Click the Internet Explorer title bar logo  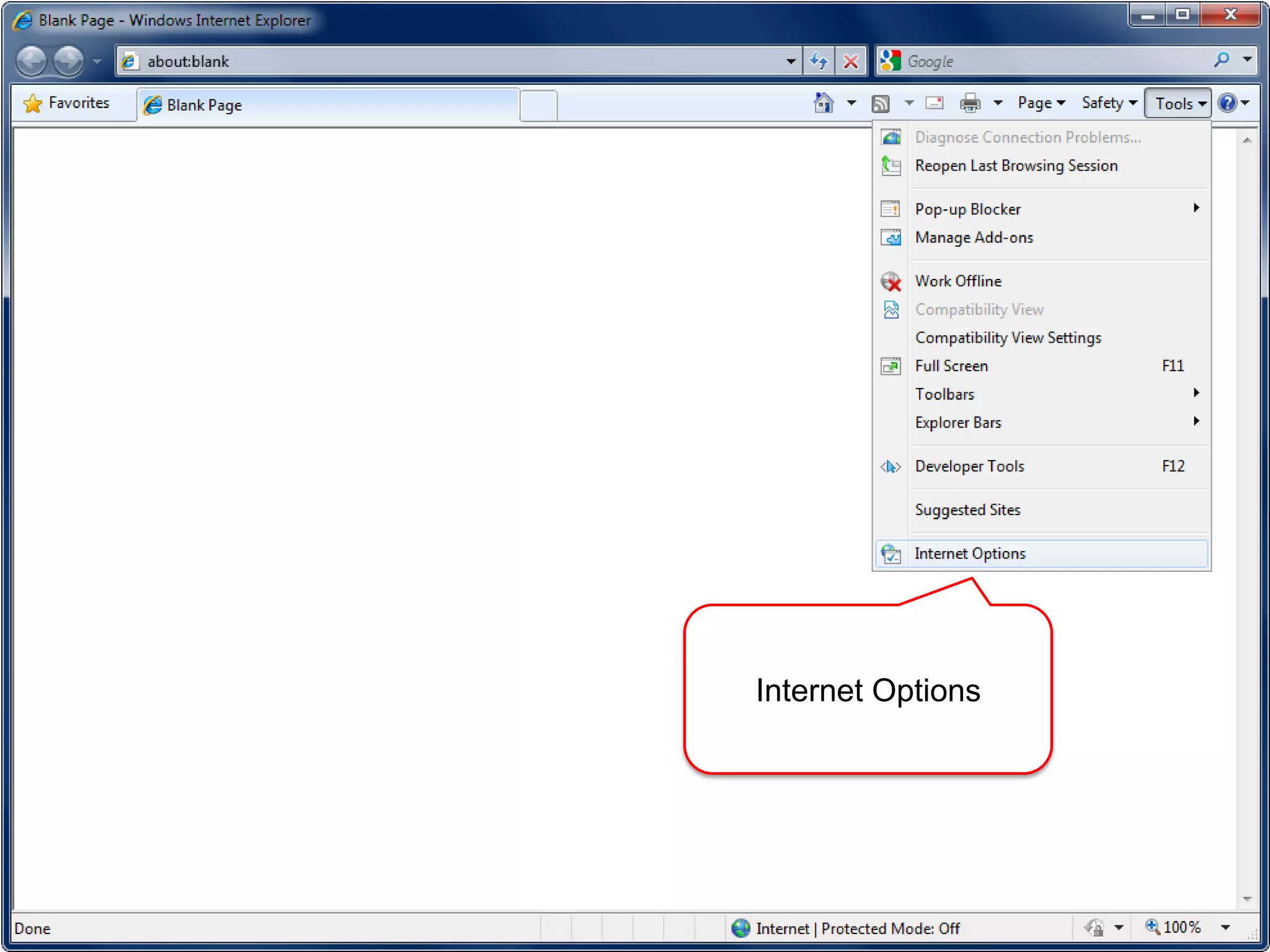click(x=23, y=20)
